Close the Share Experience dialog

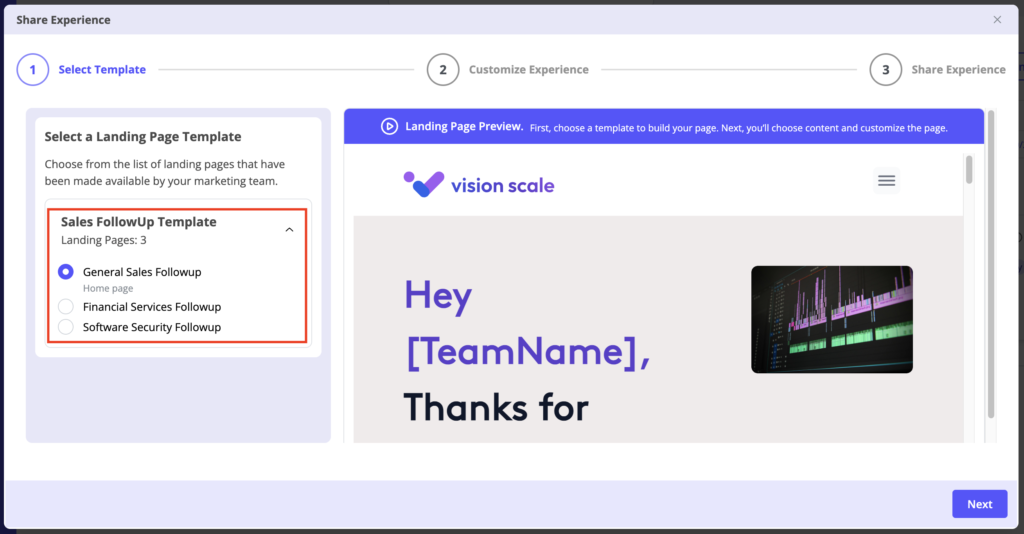click(997, 20)
